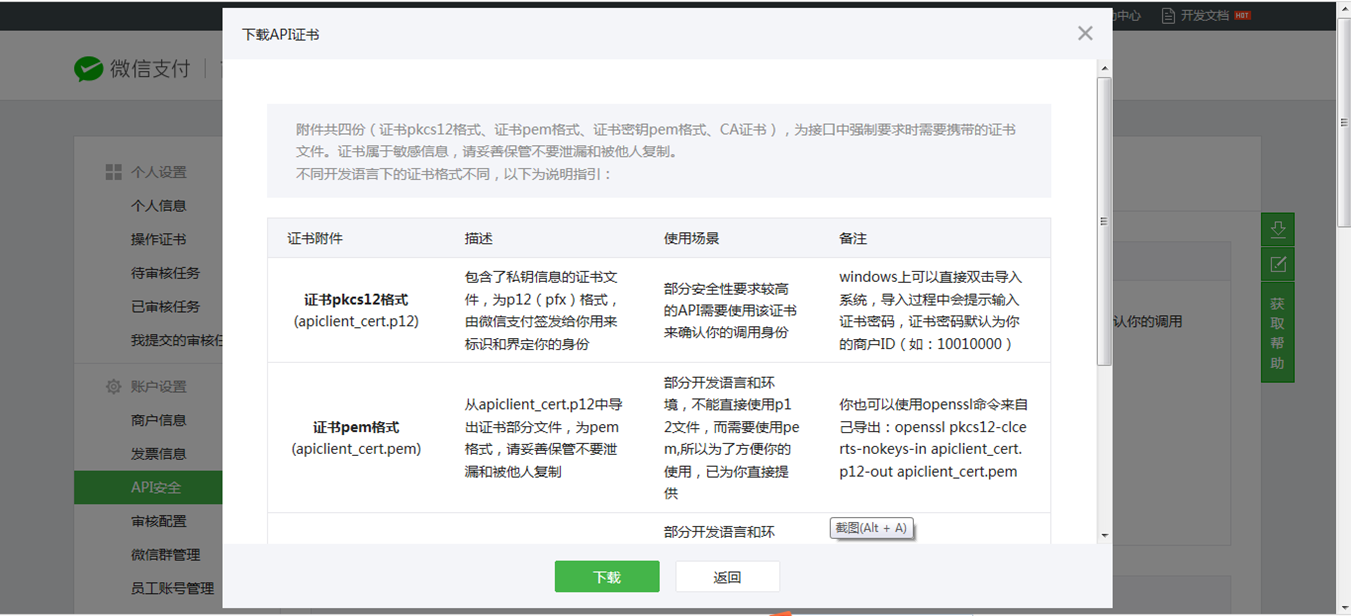Click the grey intro paragraph starting 附件共四份
Viewport: 1351px width, 616px height.
coord(656,141)
